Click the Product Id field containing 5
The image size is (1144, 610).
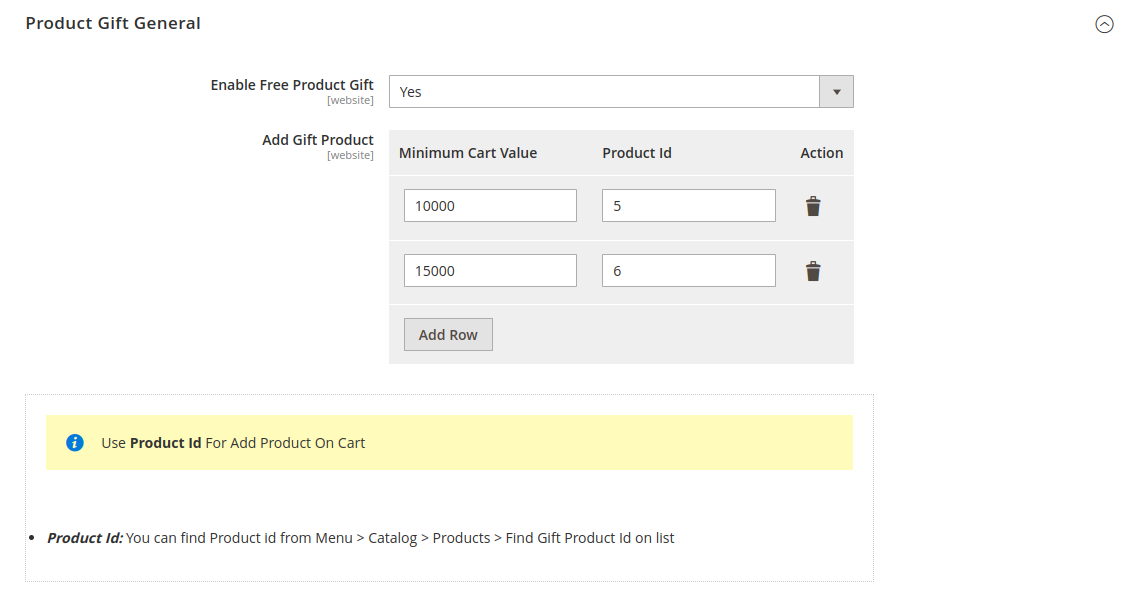coord(688,206)
